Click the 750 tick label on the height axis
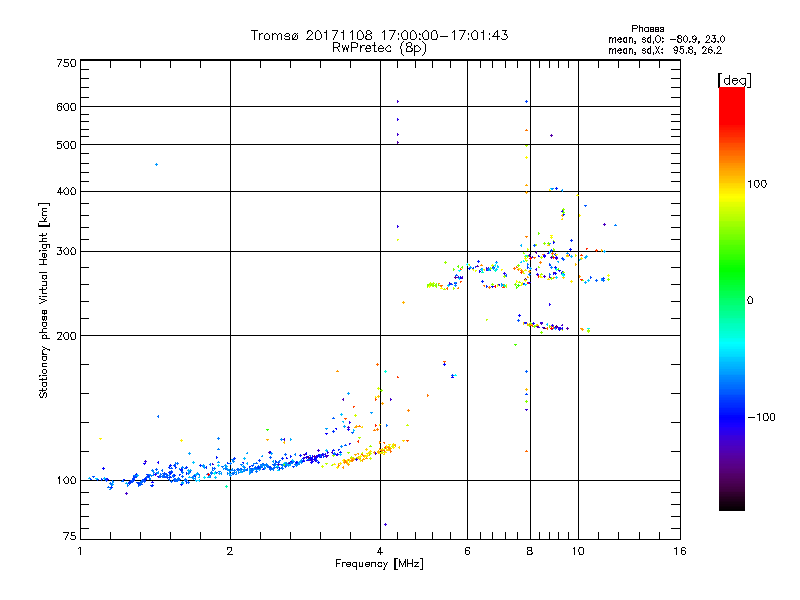 pyautogui.click(x=66, y=63)
